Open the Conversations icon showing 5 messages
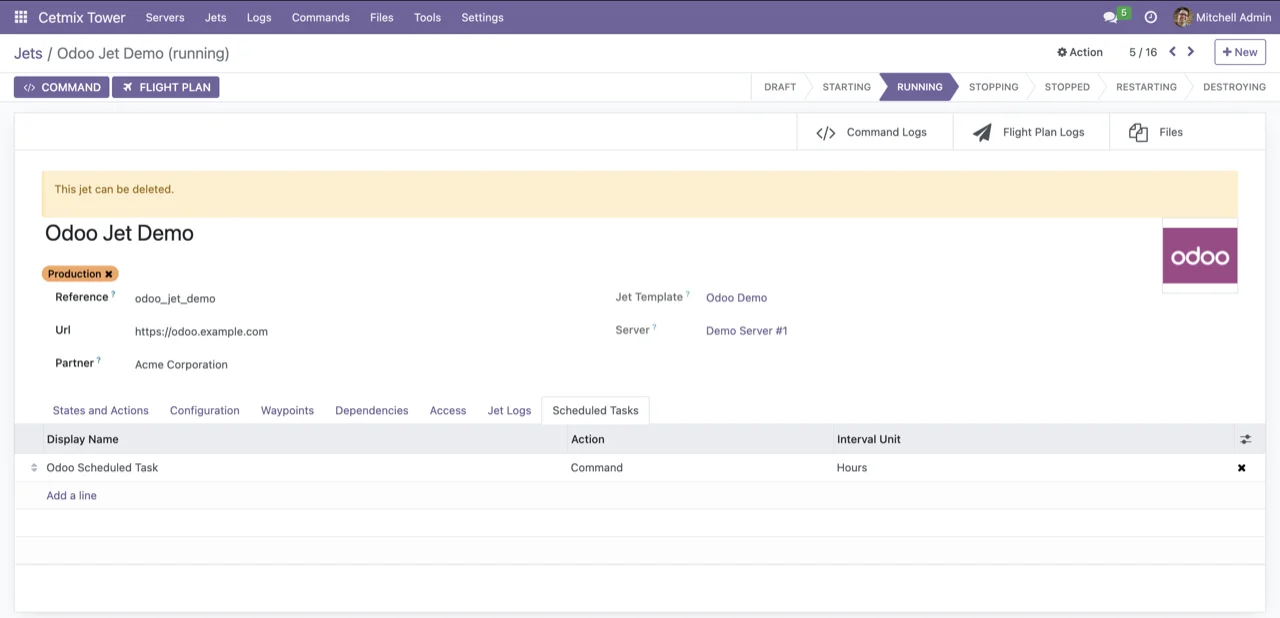Image resolution: width=1280 pixels, height=618 pixels. coord(1110,17)
